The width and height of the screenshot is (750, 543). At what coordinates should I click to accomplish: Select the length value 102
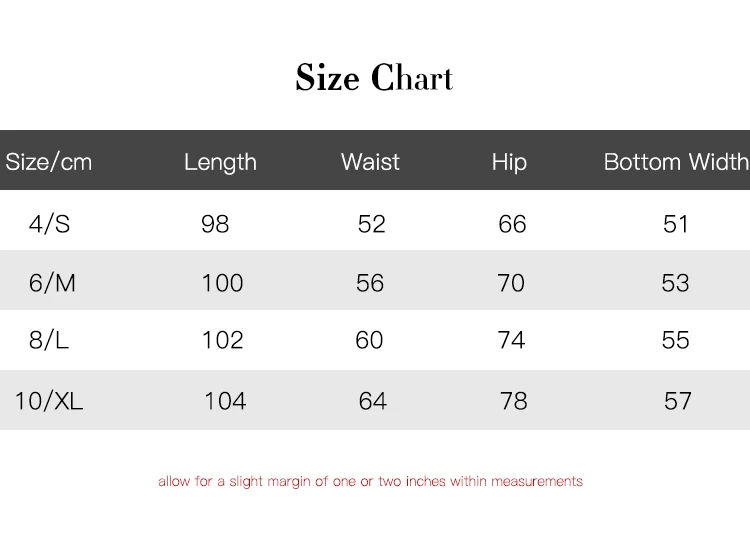pyautogui.click(x=222, y=341)
